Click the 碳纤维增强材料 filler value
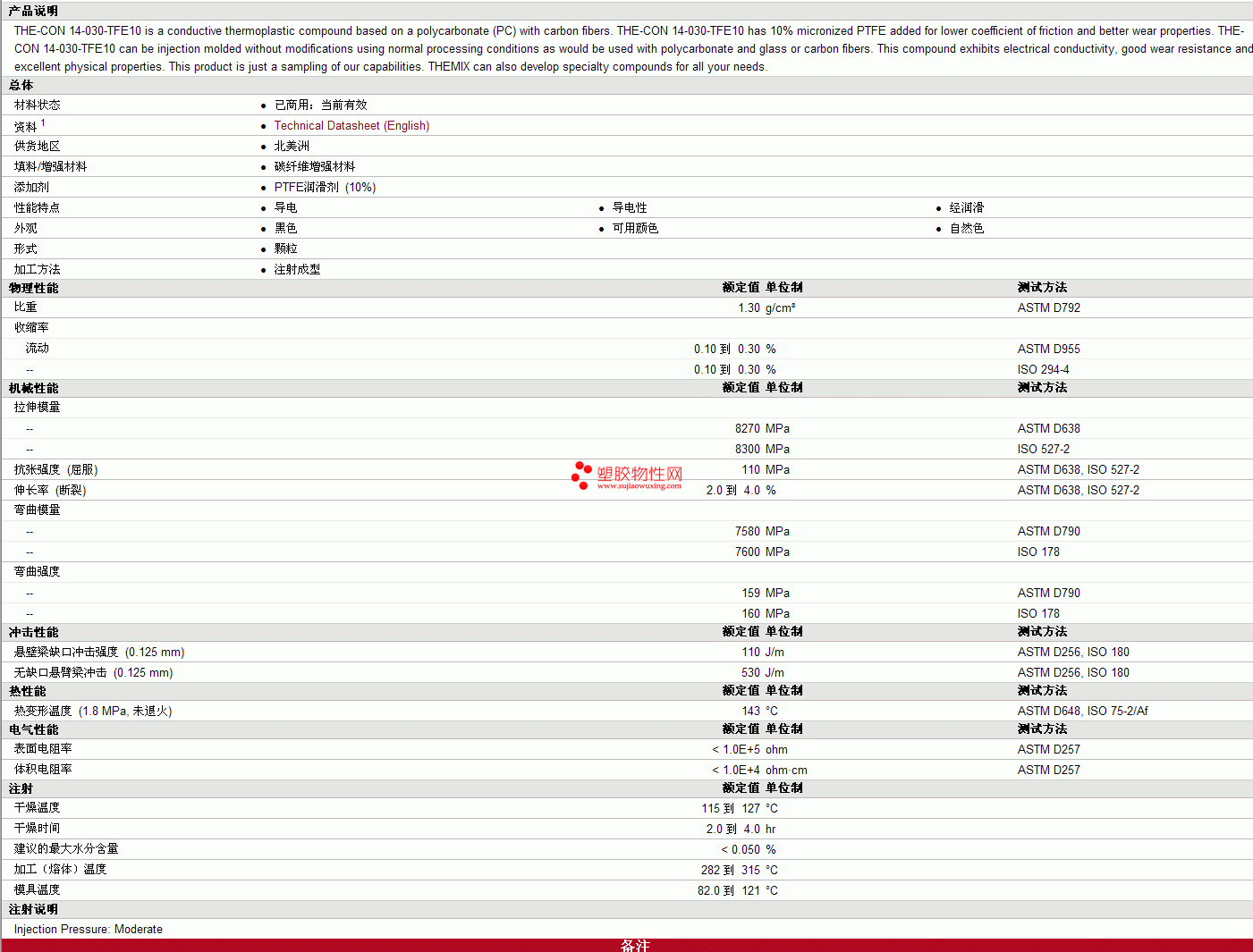 tap(315, 167)
